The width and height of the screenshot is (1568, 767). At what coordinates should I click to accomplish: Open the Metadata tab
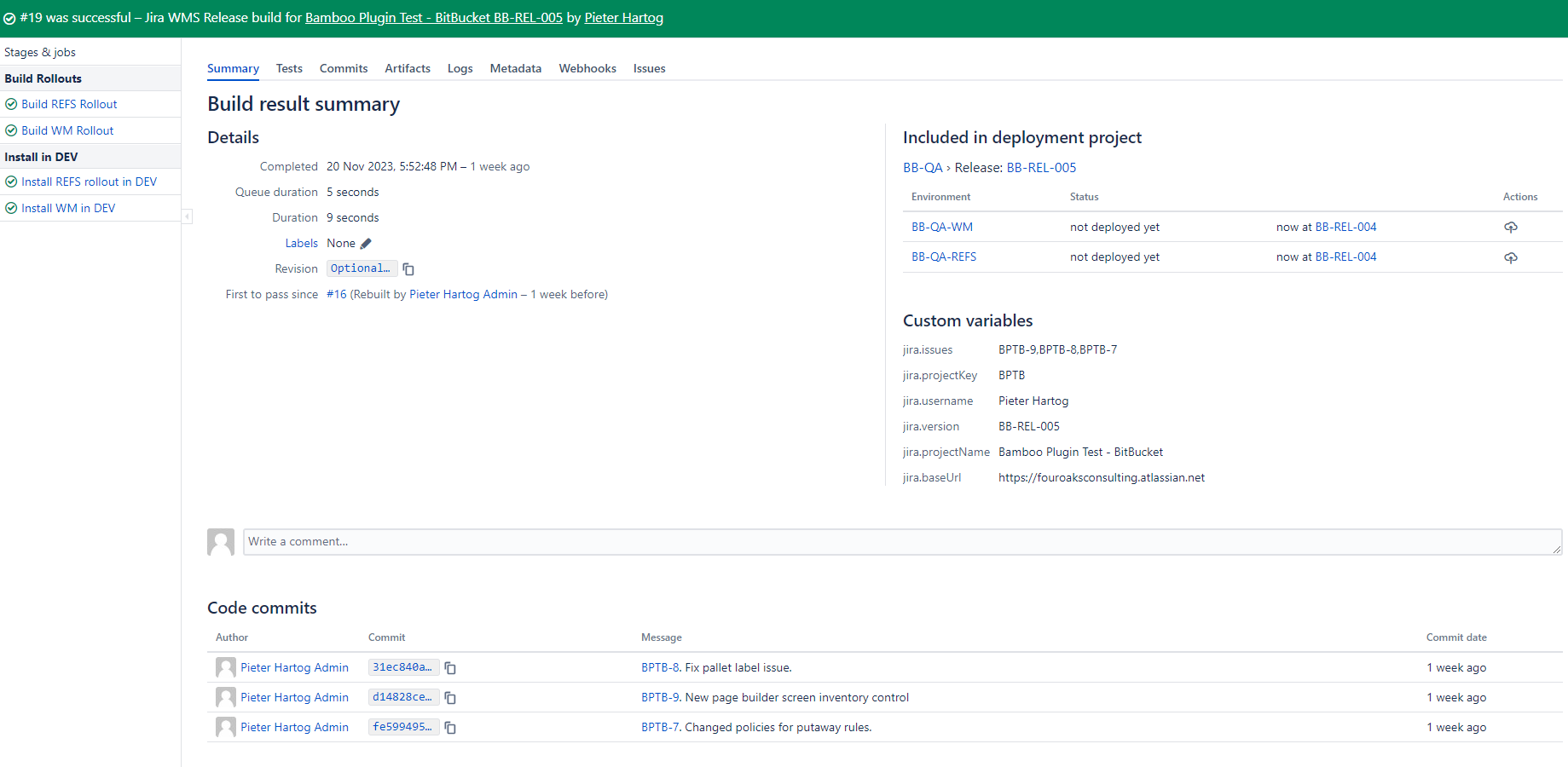[516, 68]
